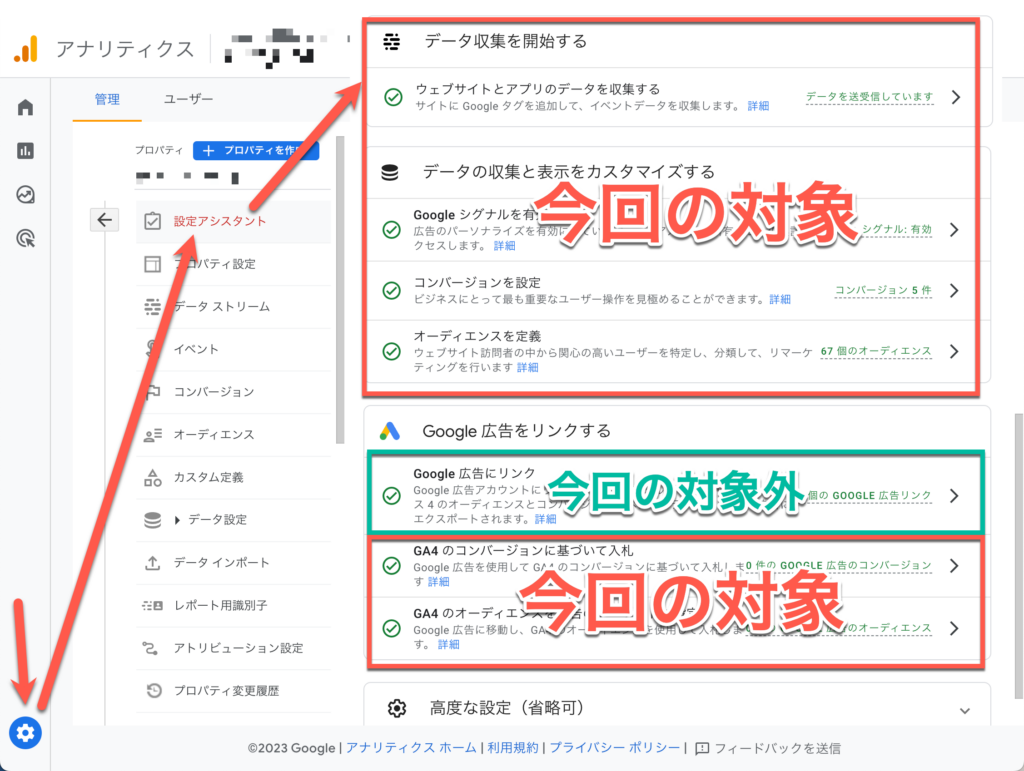
Task: Click green check beside Google 広告にリンク
Action: tap(391, 496)
